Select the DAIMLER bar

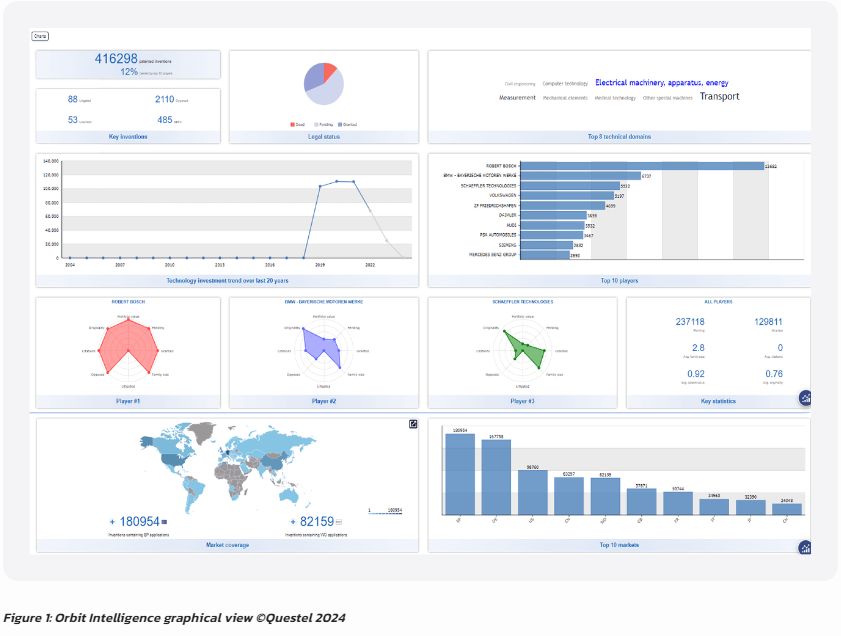click(x=554, y=216)
